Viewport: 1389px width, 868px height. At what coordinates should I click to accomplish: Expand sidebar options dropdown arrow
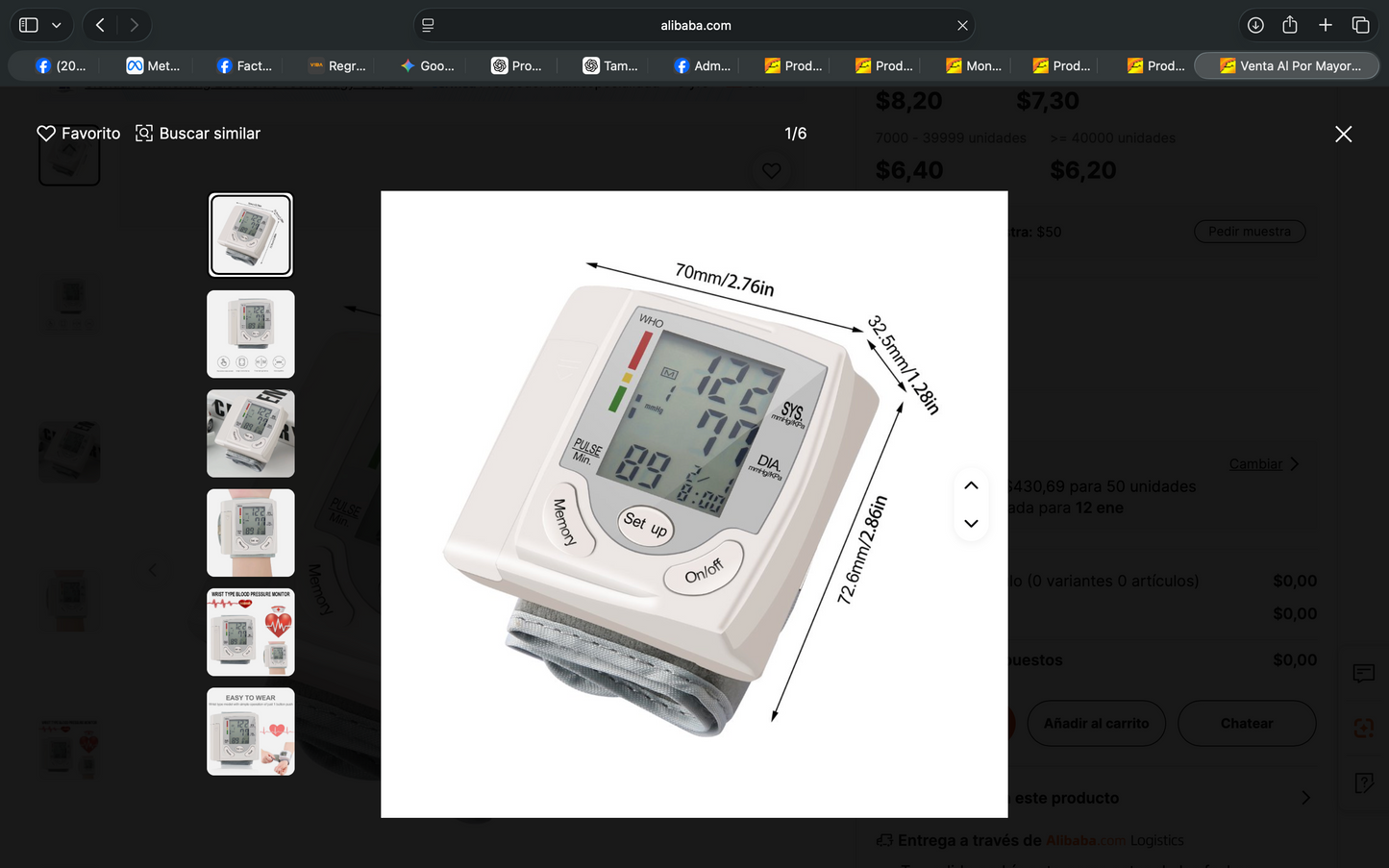pos(57,25)
